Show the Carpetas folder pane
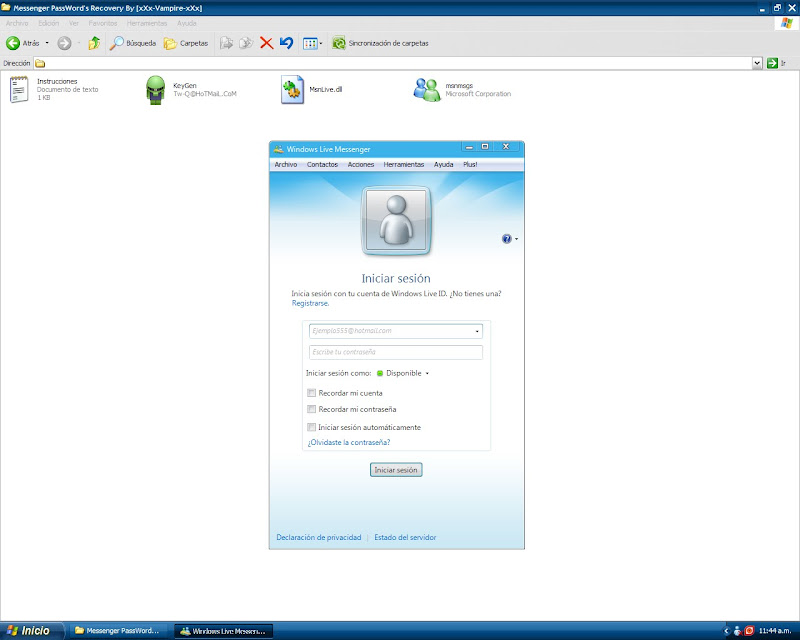The height and width of the screenshot is (640, 800). (x=186, y=43)
